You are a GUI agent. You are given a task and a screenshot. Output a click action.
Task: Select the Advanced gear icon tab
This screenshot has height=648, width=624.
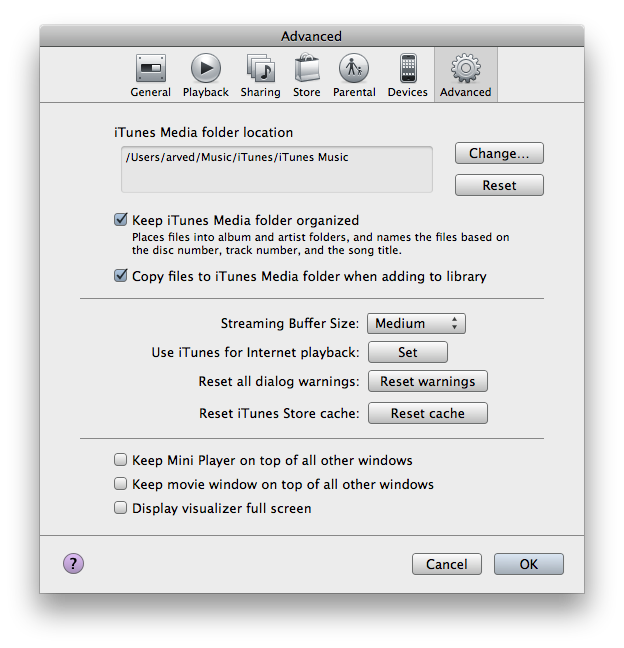pos(466,76)
